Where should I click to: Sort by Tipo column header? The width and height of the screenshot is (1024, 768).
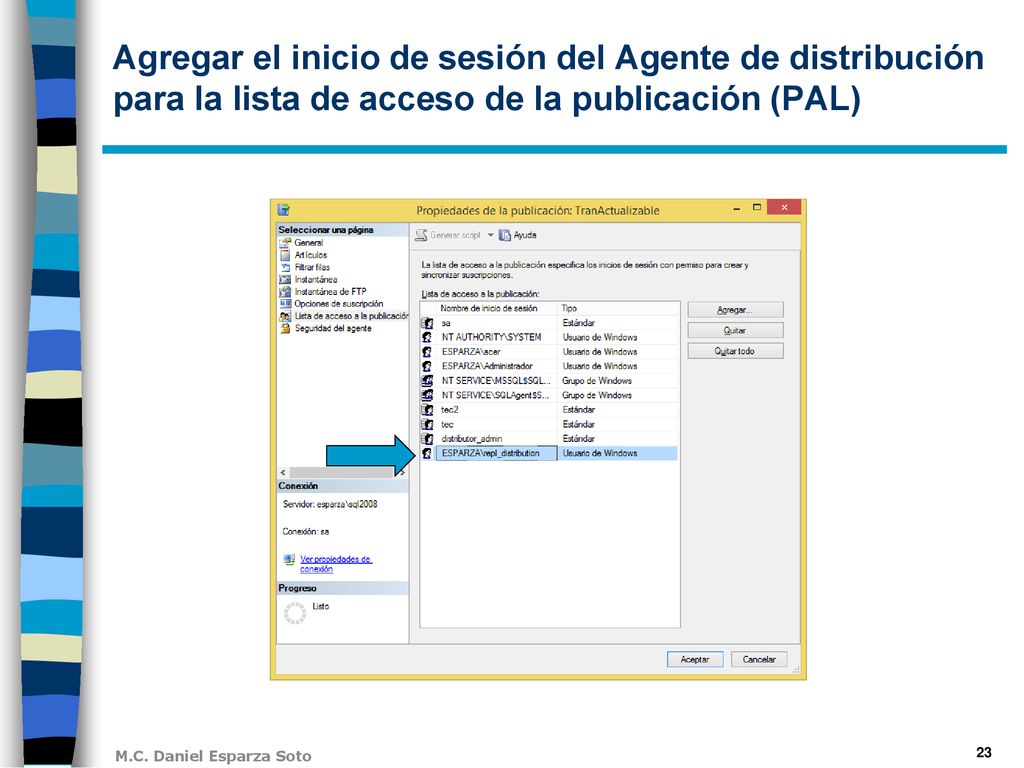(618, 308)
